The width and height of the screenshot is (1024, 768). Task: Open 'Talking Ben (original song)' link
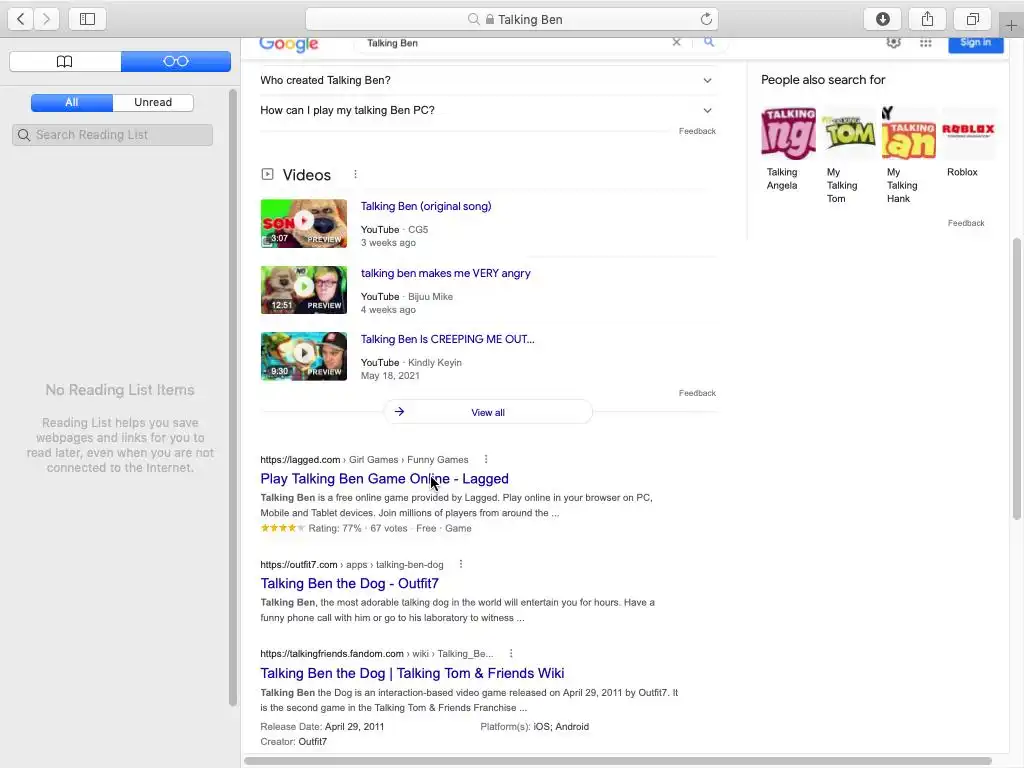[x=426, y=206]
